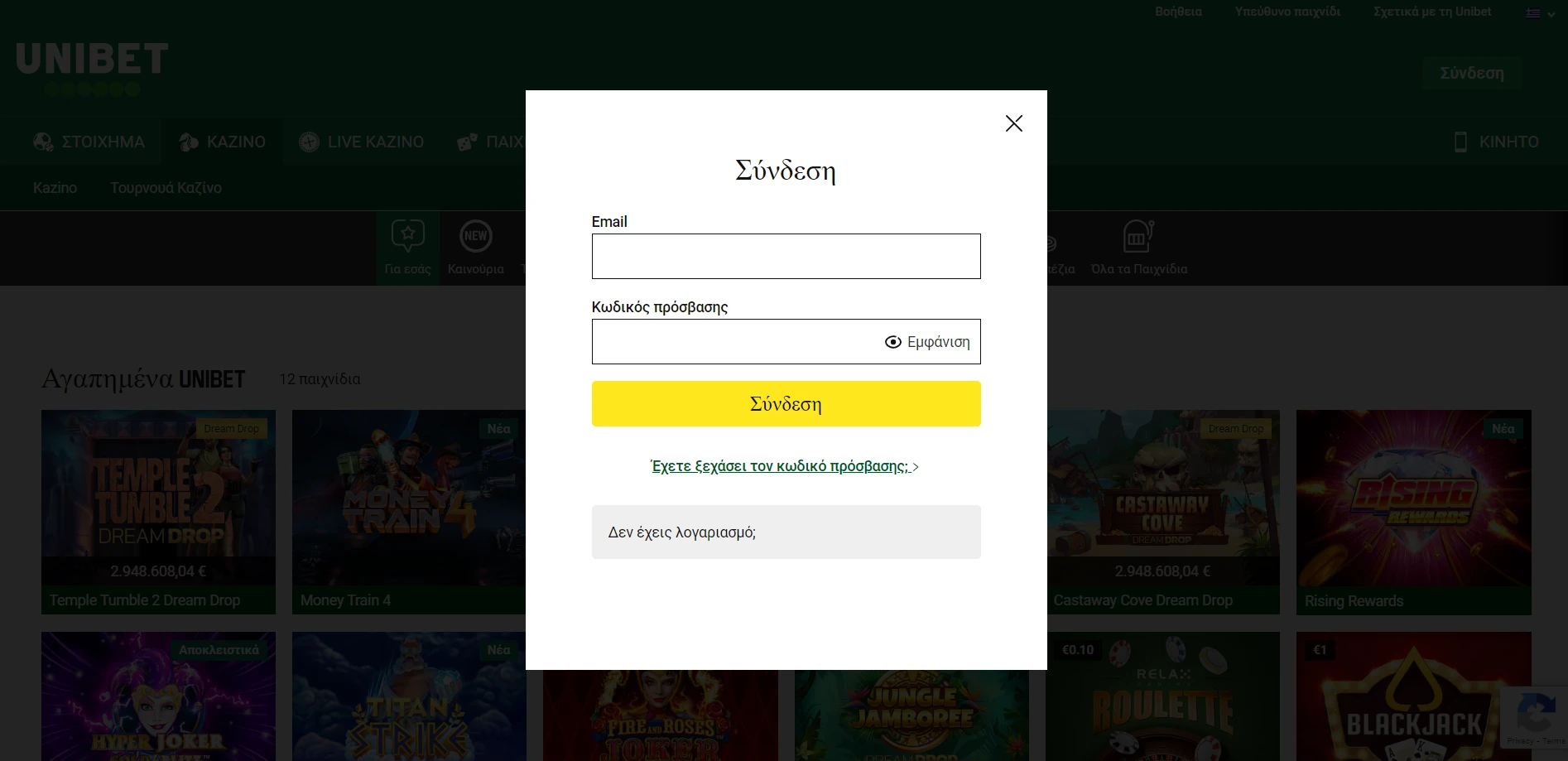
Task: Click the Αγαπημένα UNIBET heading
Action: (x=143, y=379)
